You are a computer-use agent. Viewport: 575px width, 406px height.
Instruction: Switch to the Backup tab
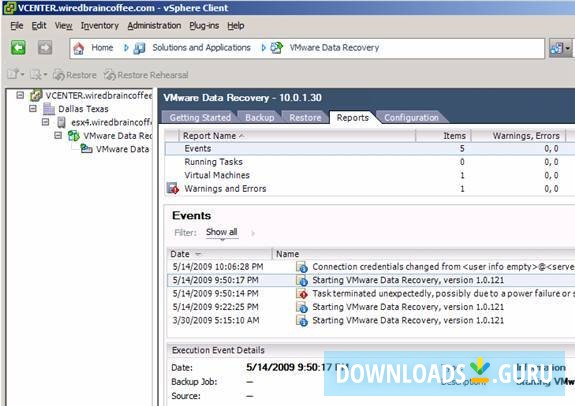pyautogui.click(x=260, y=117)
